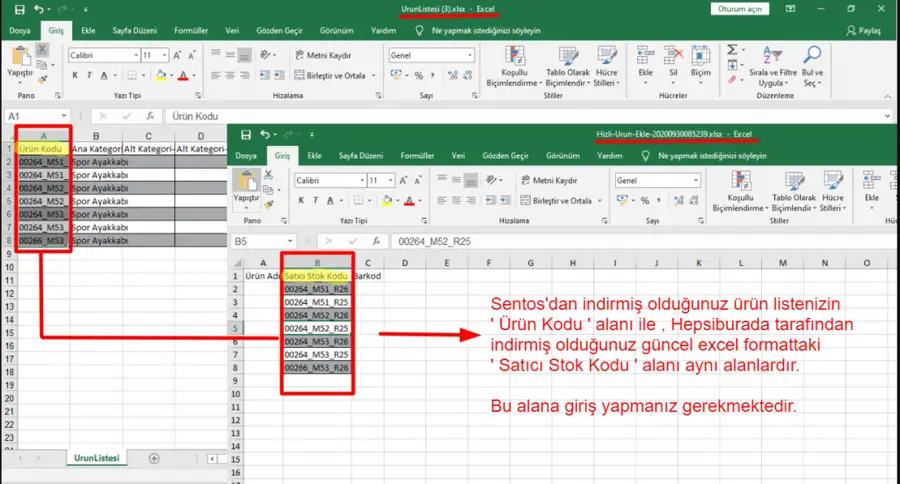Click AutoSum sigma icon in UrunListesi window
The height and width of the screenshot is (484, 900).
[732, 50]
